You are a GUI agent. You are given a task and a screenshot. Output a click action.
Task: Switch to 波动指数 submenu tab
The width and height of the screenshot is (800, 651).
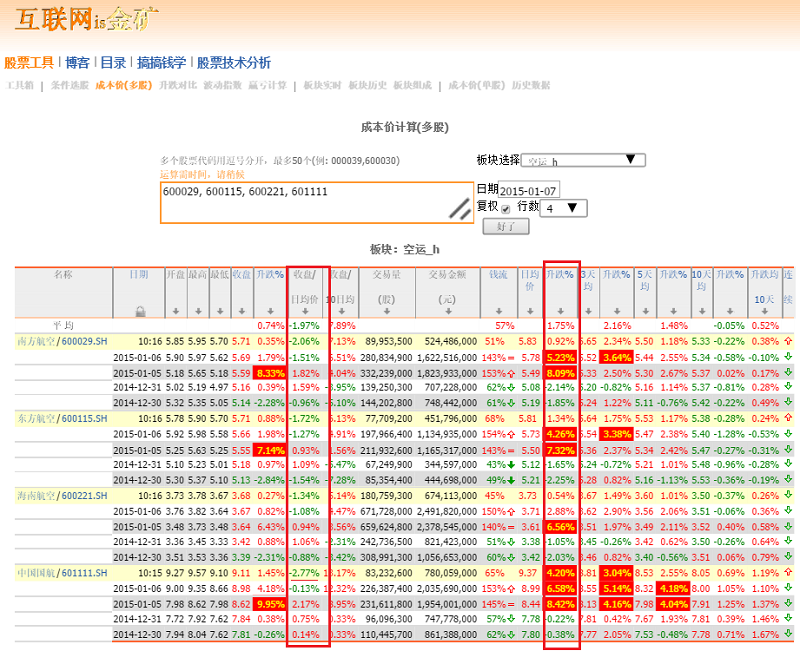[x=222, y=85]
